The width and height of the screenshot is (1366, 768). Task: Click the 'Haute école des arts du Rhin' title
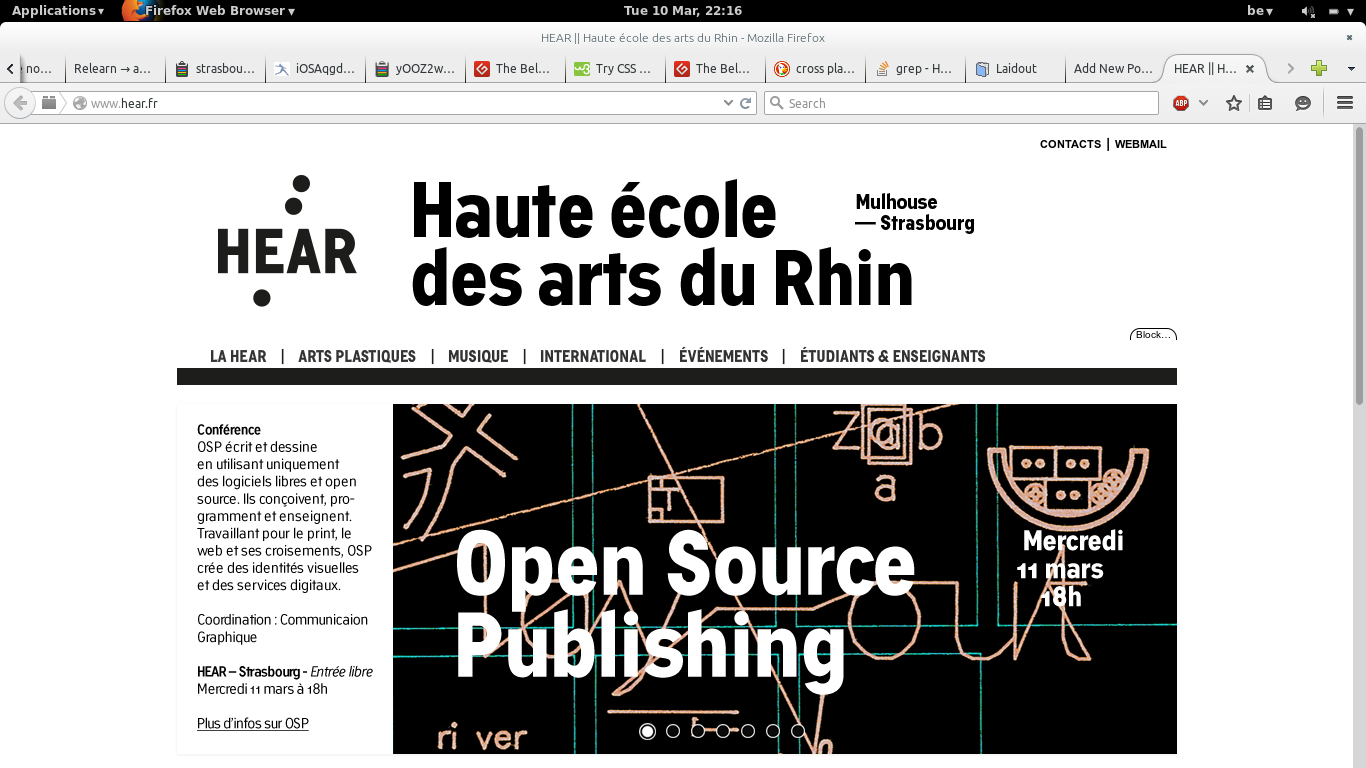click(662, 244)
